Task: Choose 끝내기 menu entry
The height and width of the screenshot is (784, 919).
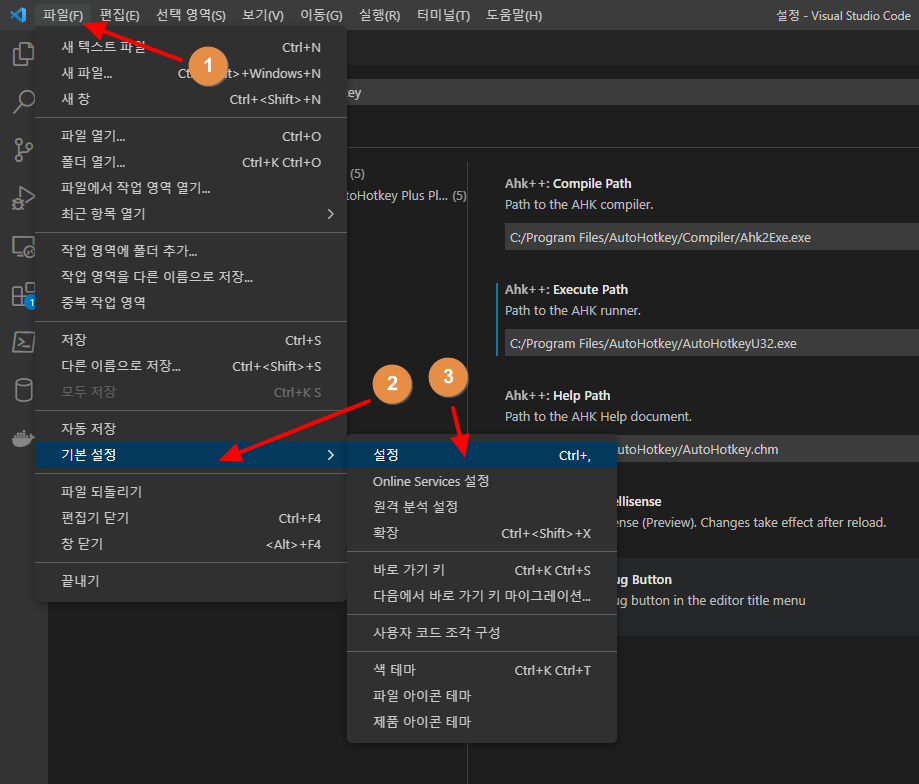Action: [191, 581]
